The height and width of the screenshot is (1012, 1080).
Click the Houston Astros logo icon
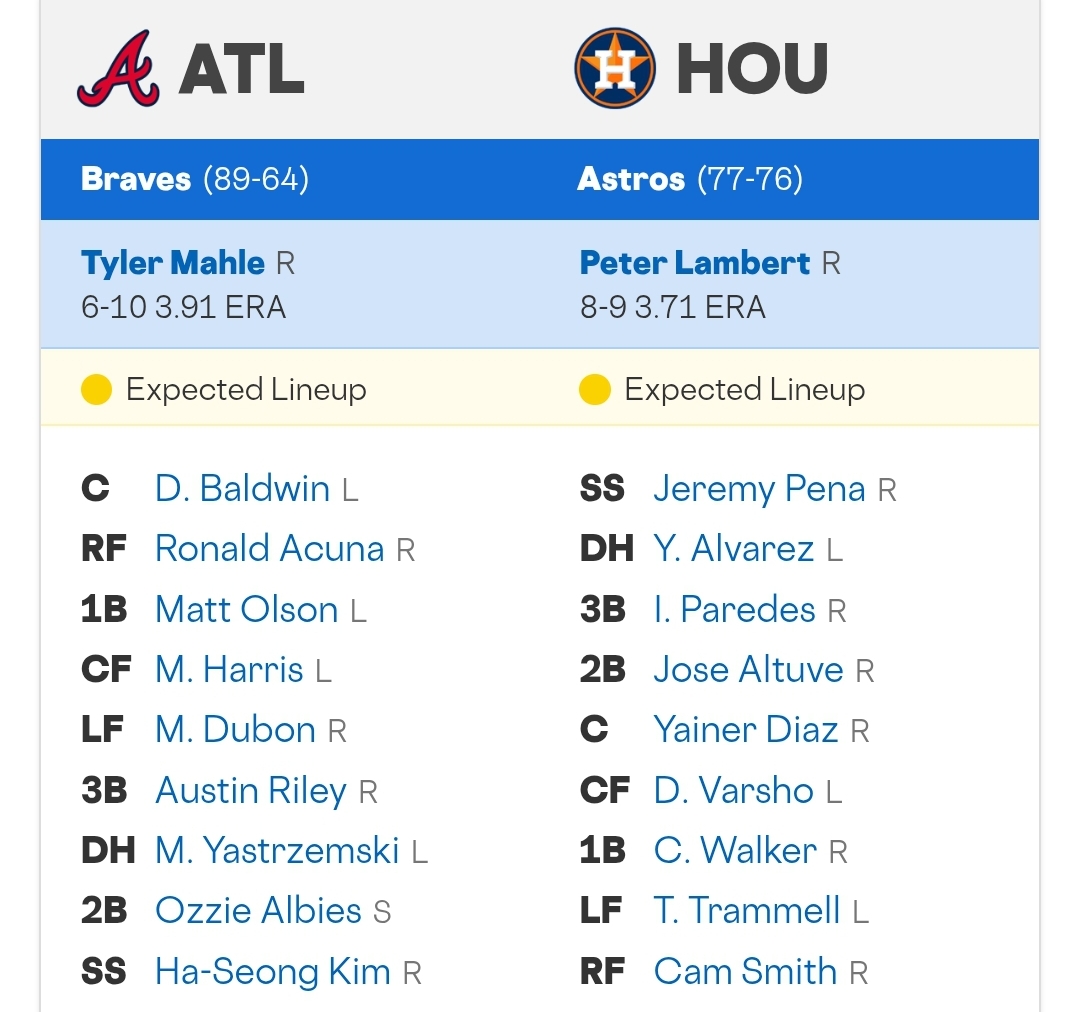pos(614,68)
